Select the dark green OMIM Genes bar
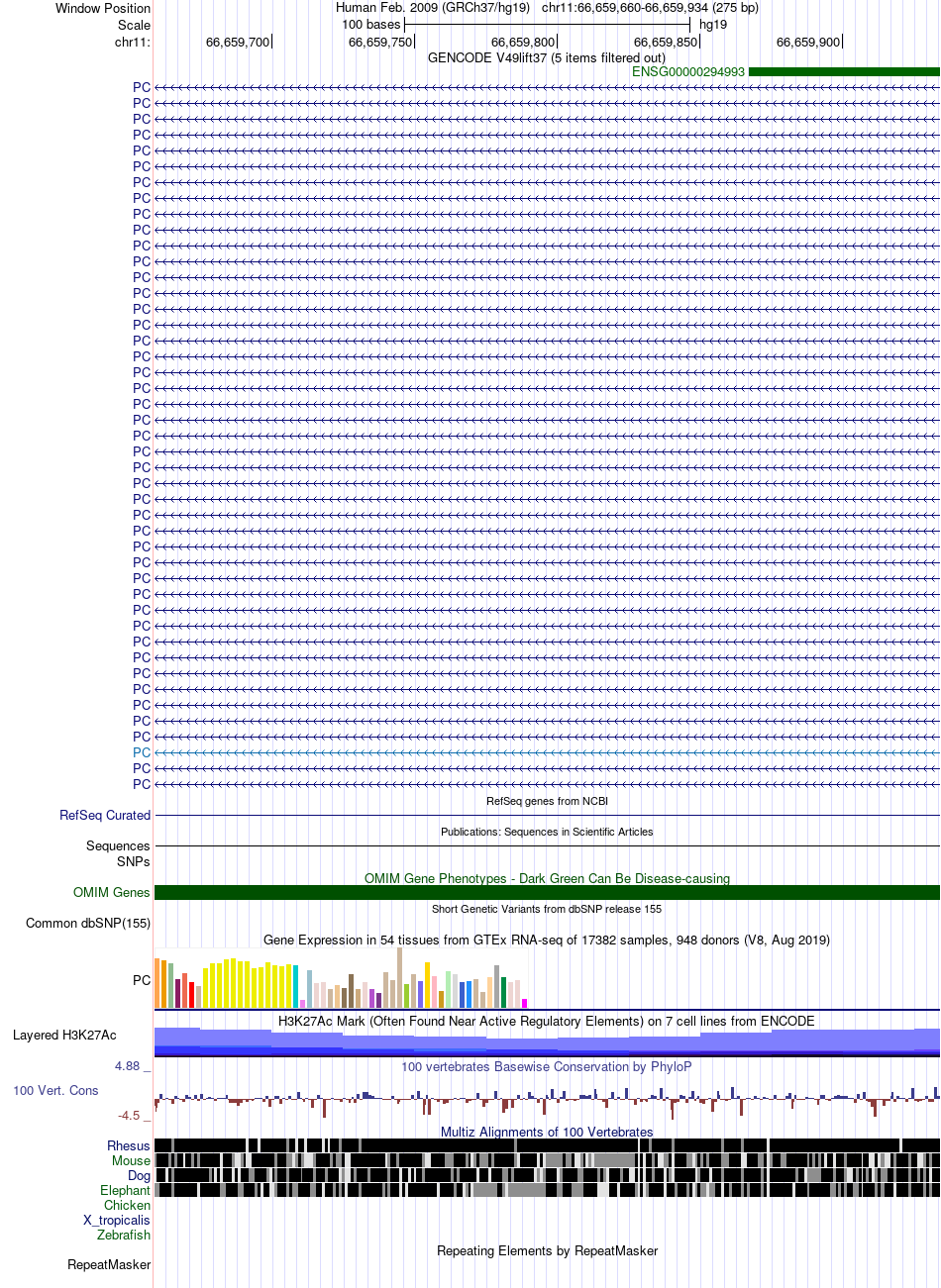This screenshot has width=941, height=1288. point(547,893)
